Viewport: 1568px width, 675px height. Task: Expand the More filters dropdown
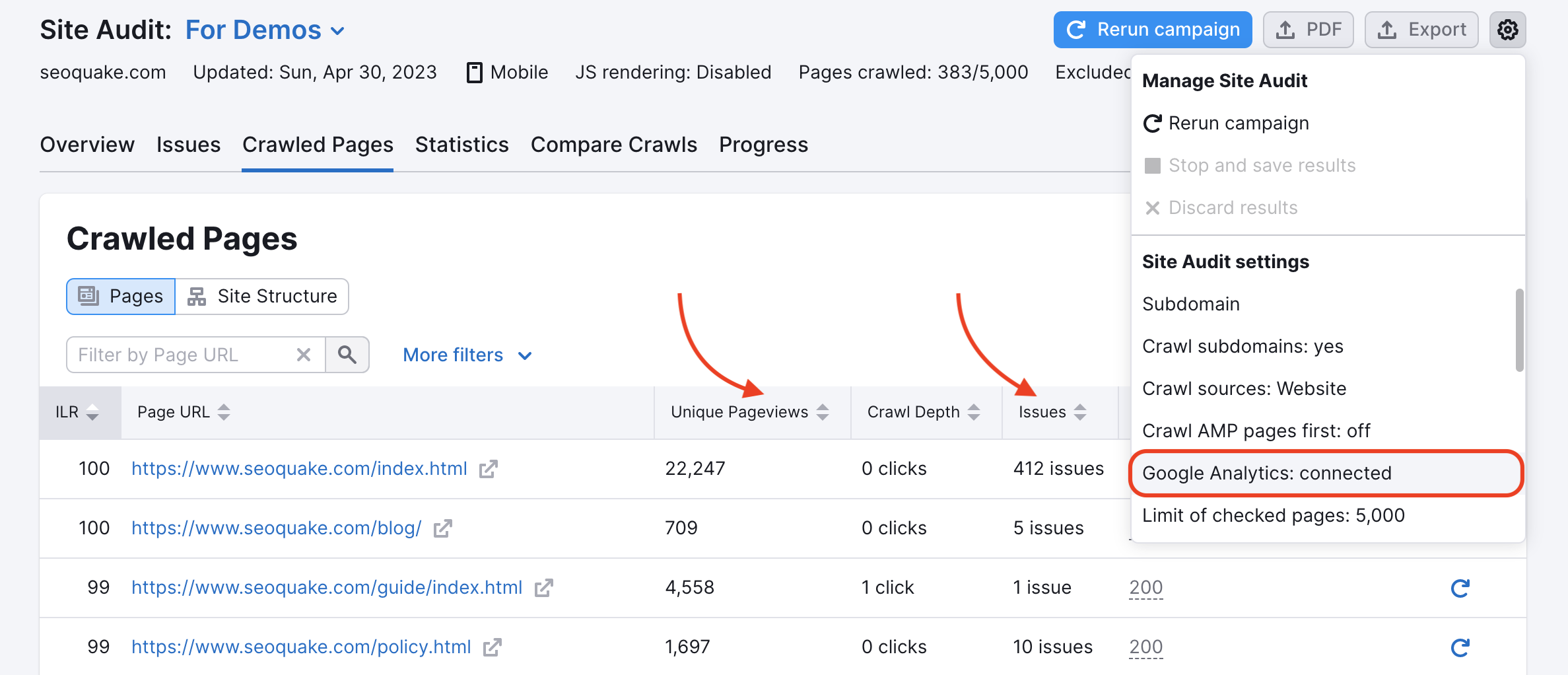(x=467, y=355)
